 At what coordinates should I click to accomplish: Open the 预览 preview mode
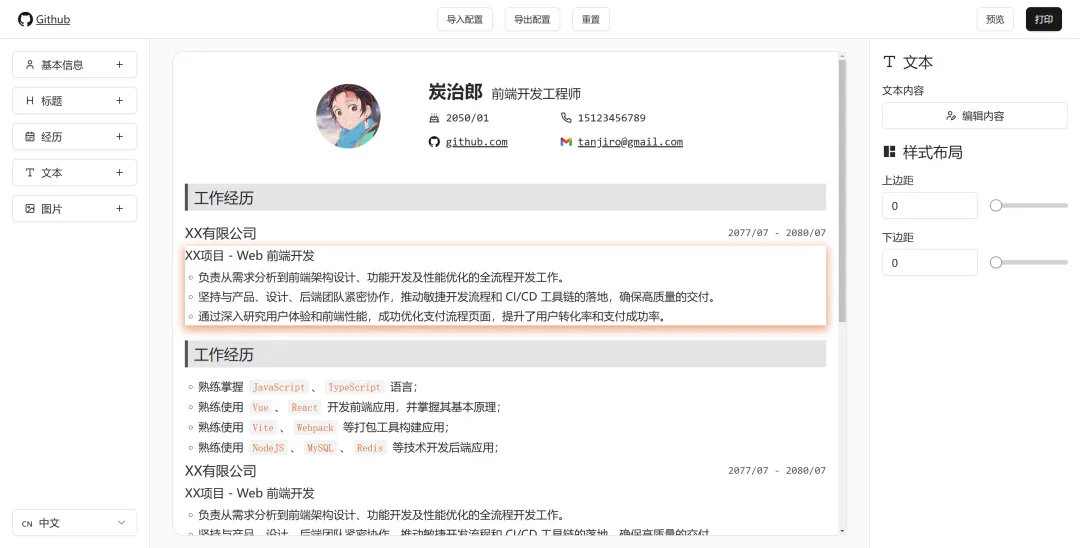click(995, 19)
